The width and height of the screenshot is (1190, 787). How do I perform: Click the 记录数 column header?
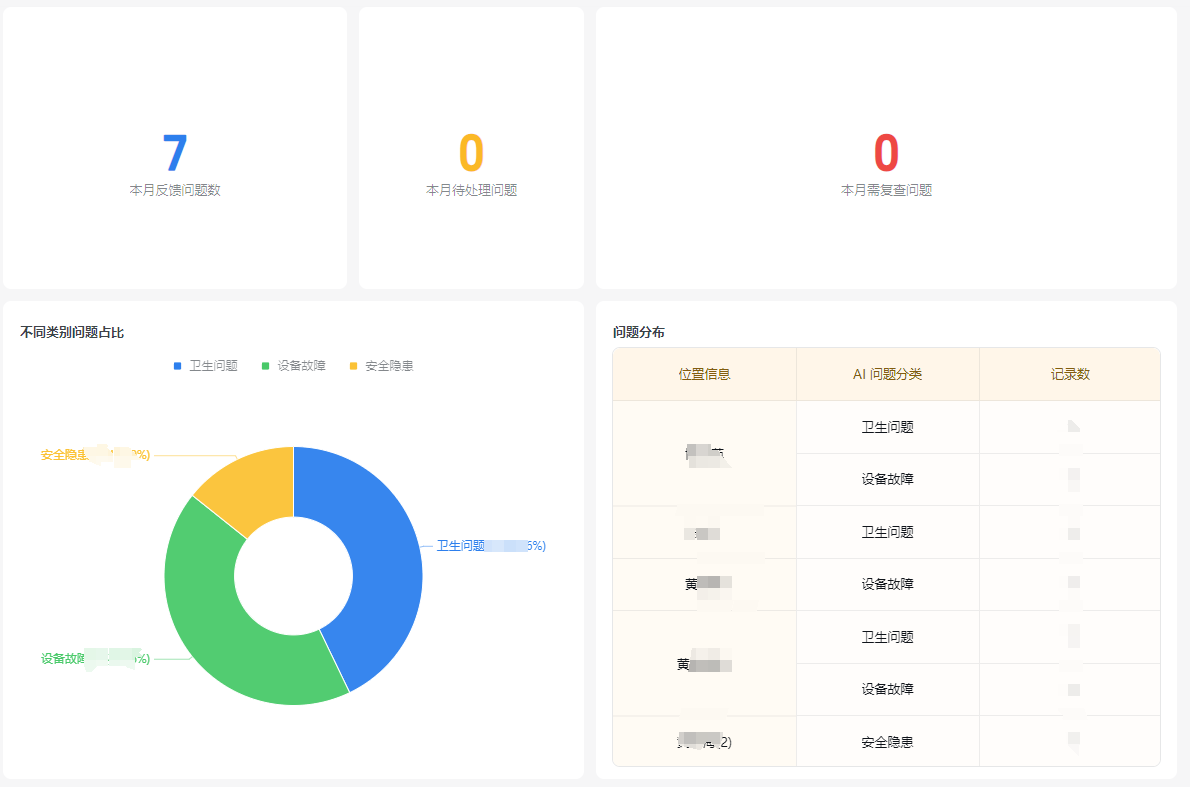click(x=1070, y=374)
